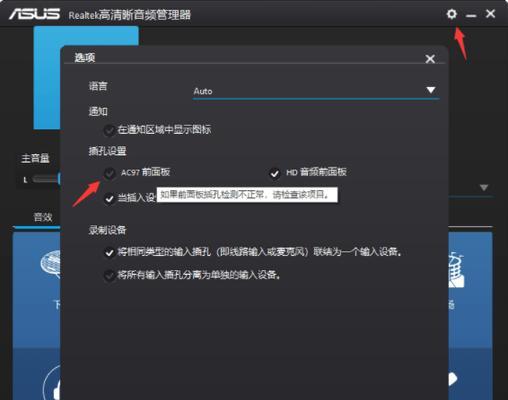Close the Realtek audio manager window
The height and width of the screenshot is (400, 508).
pyautogui.click(x=490, y=14)
